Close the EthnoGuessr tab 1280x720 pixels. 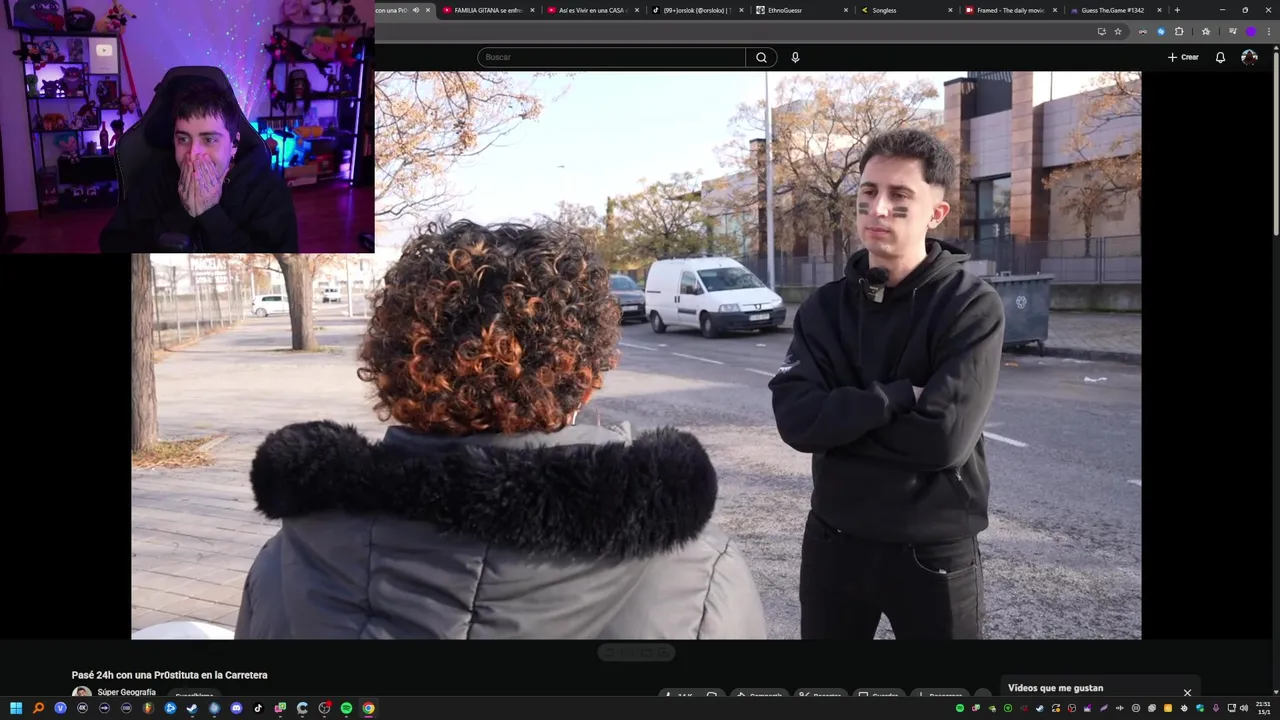(846, 10)
